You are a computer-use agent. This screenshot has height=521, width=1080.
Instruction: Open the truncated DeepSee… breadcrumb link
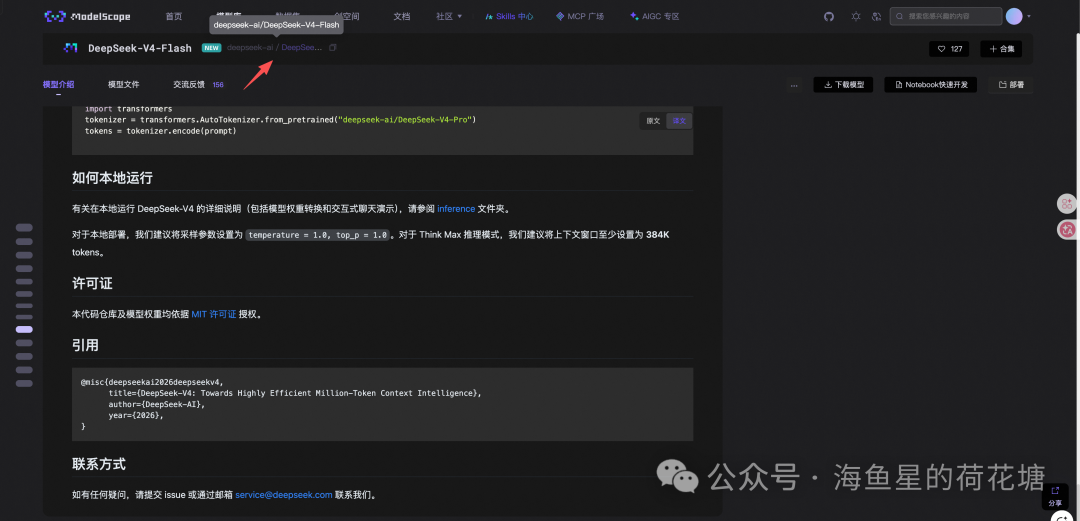[302, 48]
